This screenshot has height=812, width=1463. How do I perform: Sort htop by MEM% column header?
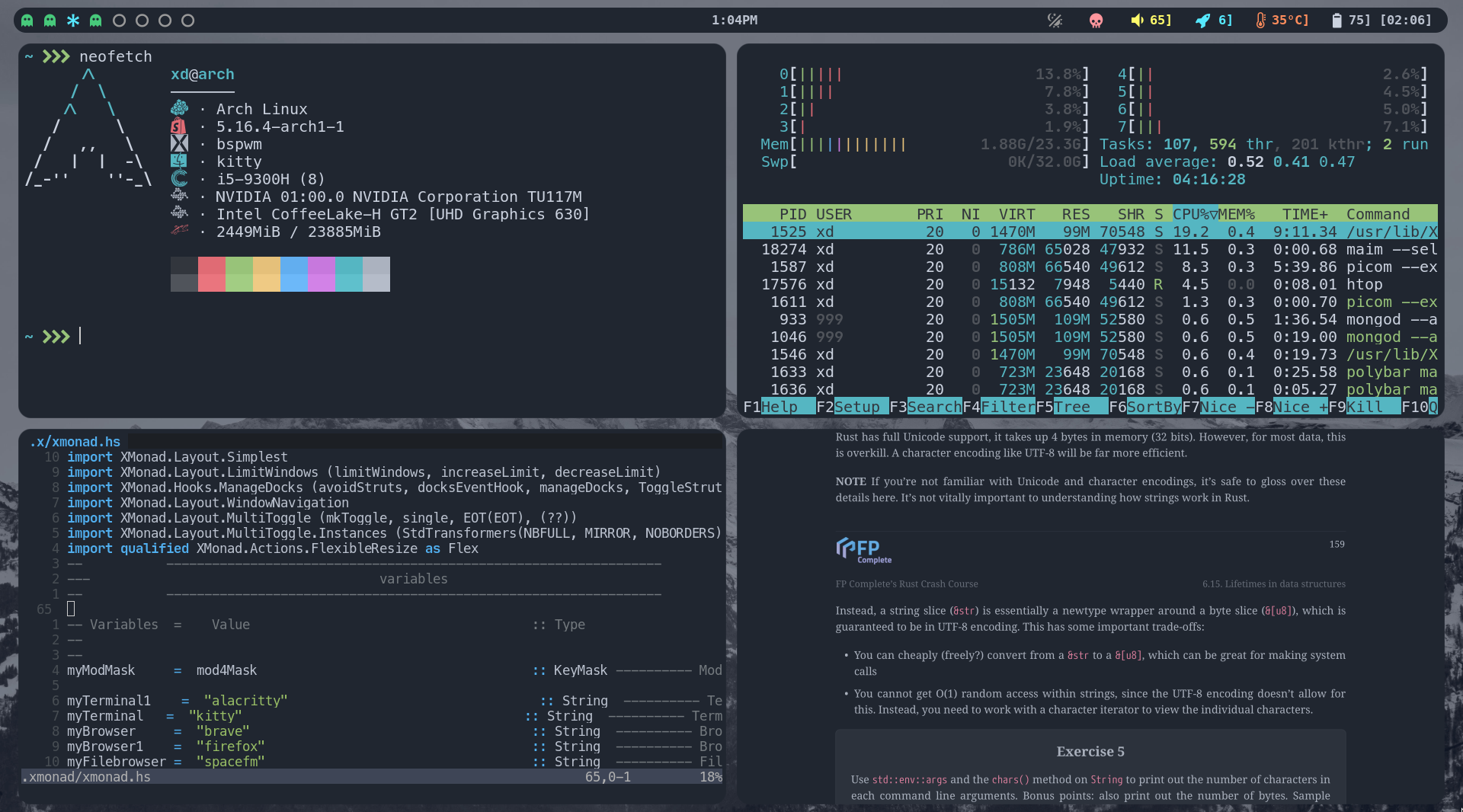click(x=1236, y=214)
